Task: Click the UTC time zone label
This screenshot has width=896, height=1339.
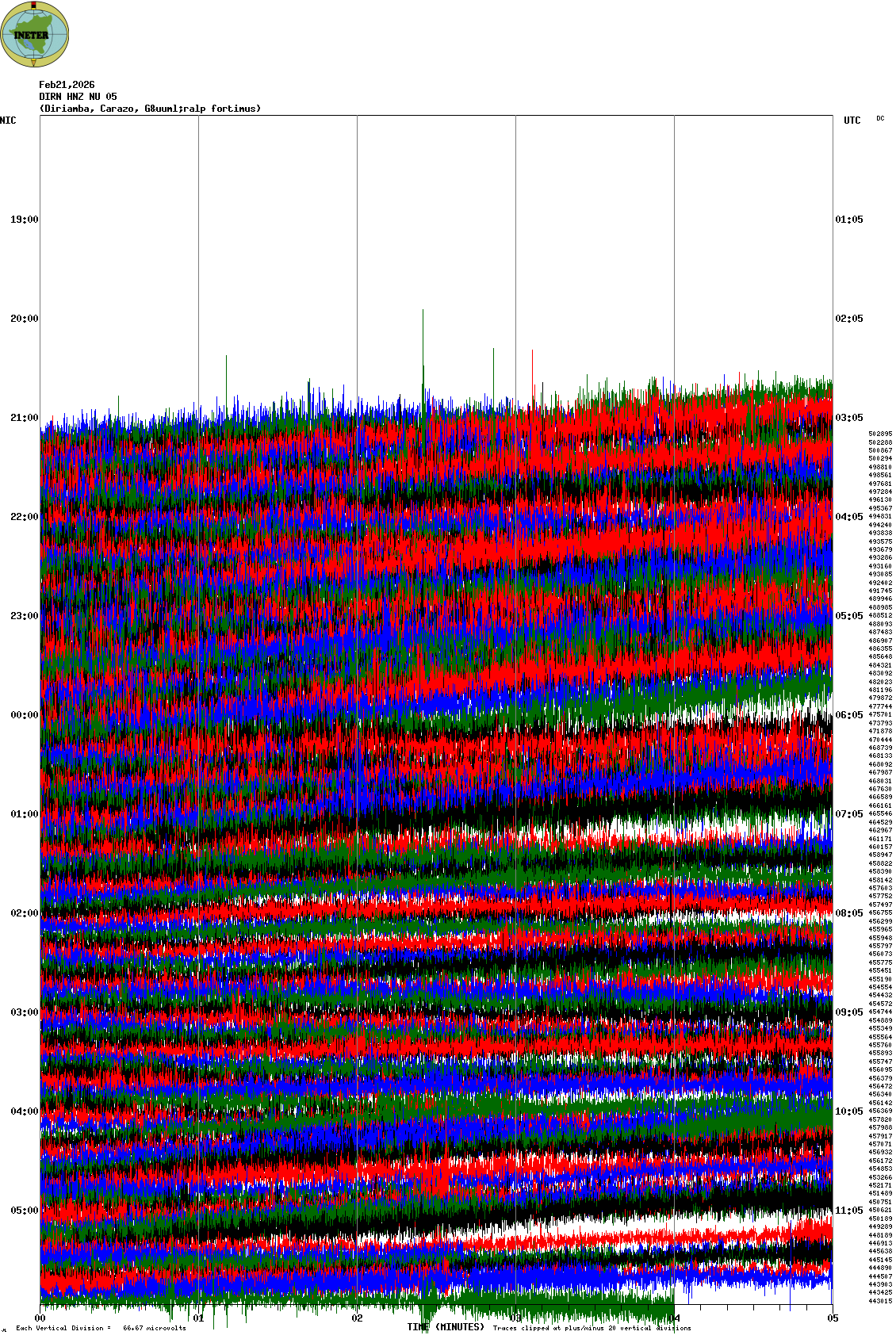Action: coord(852,121)
